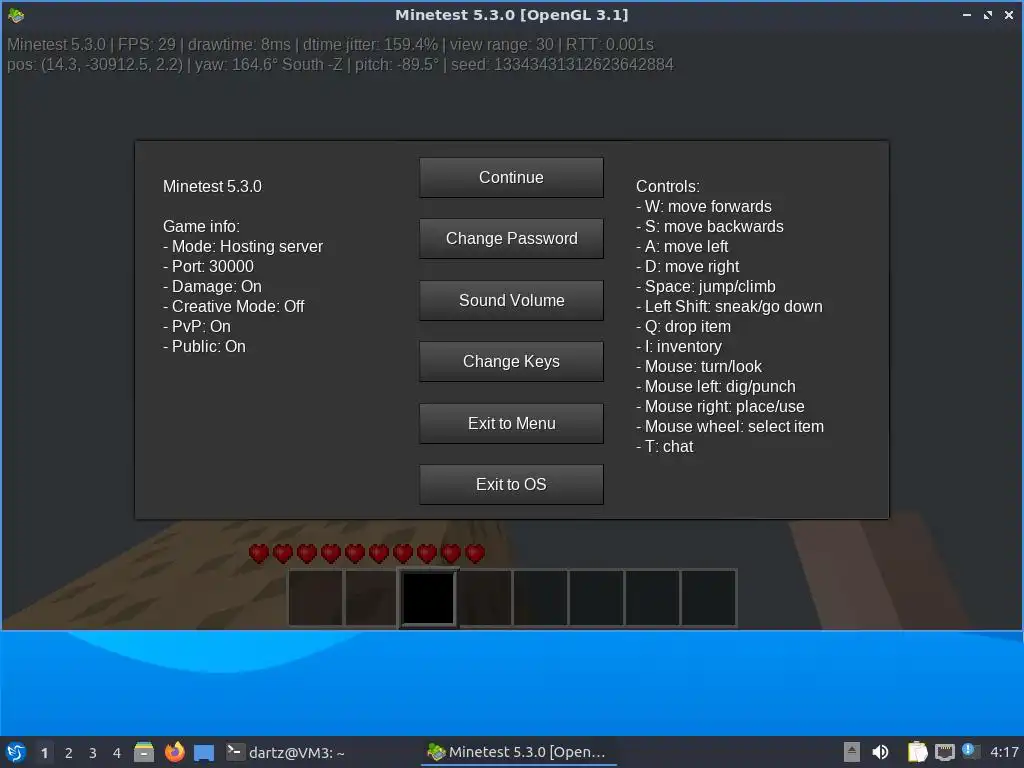1024x768 pixels.
Task: Click 'Mouse wheel: select item' line
Action: point(730,426)
